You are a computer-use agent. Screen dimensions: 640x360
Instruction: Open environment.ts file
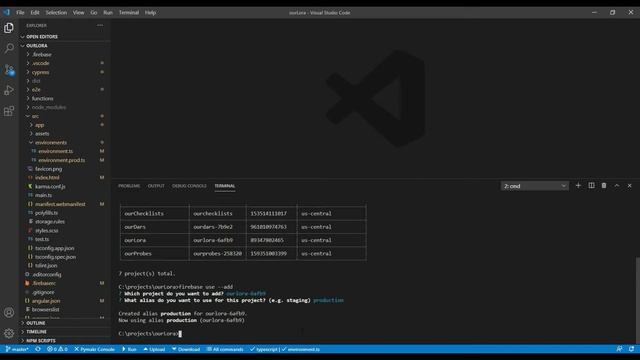coord(56,151)
